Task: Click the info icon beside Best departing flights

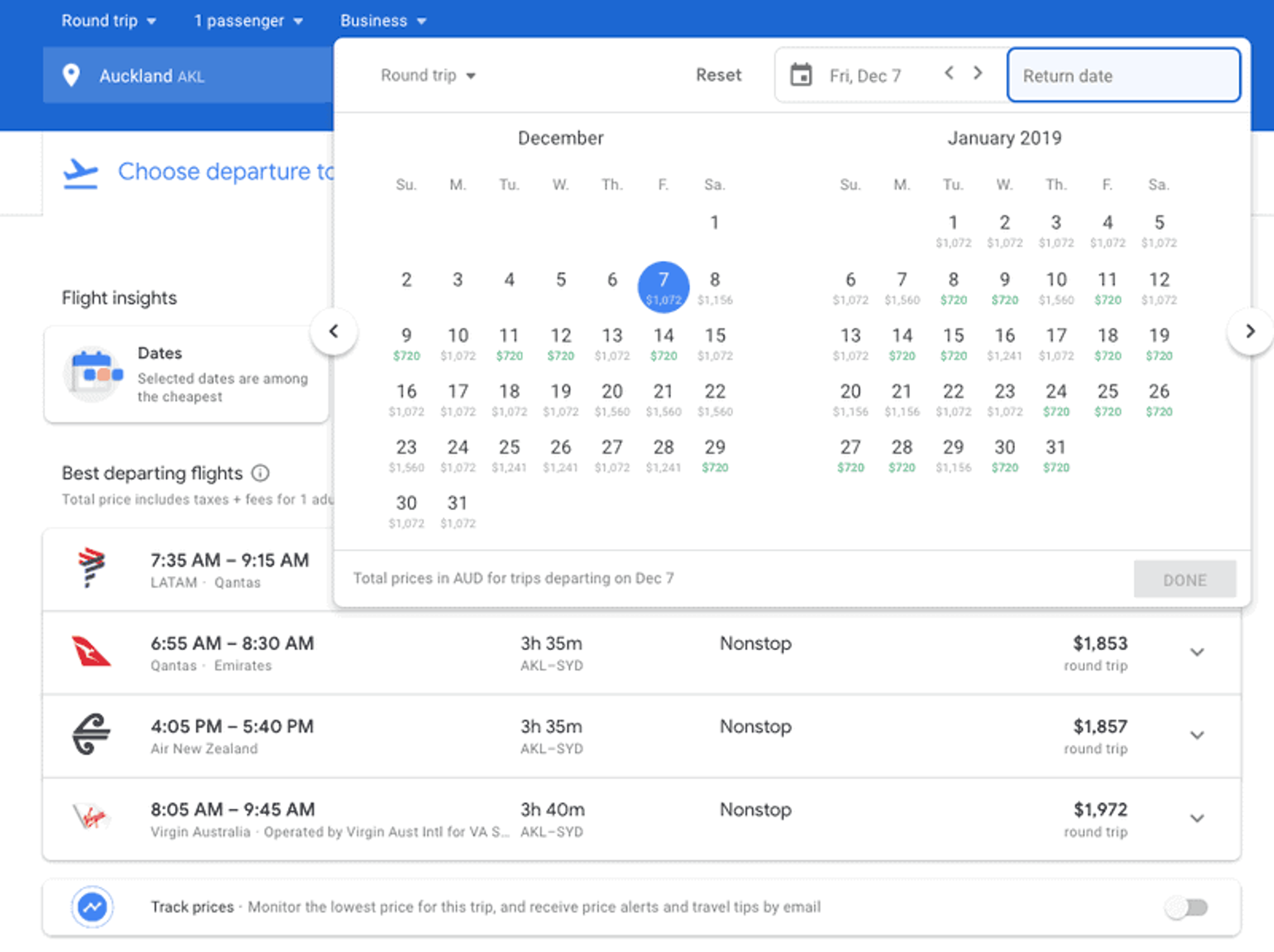Action: (260, 473)
